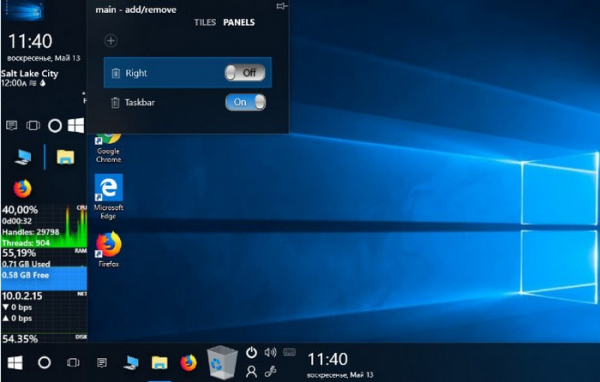The height and width of the screenshot is (382, 600).
Task: Open the Recycle Bin on the taskbar
Action: [x=222, y=362]
